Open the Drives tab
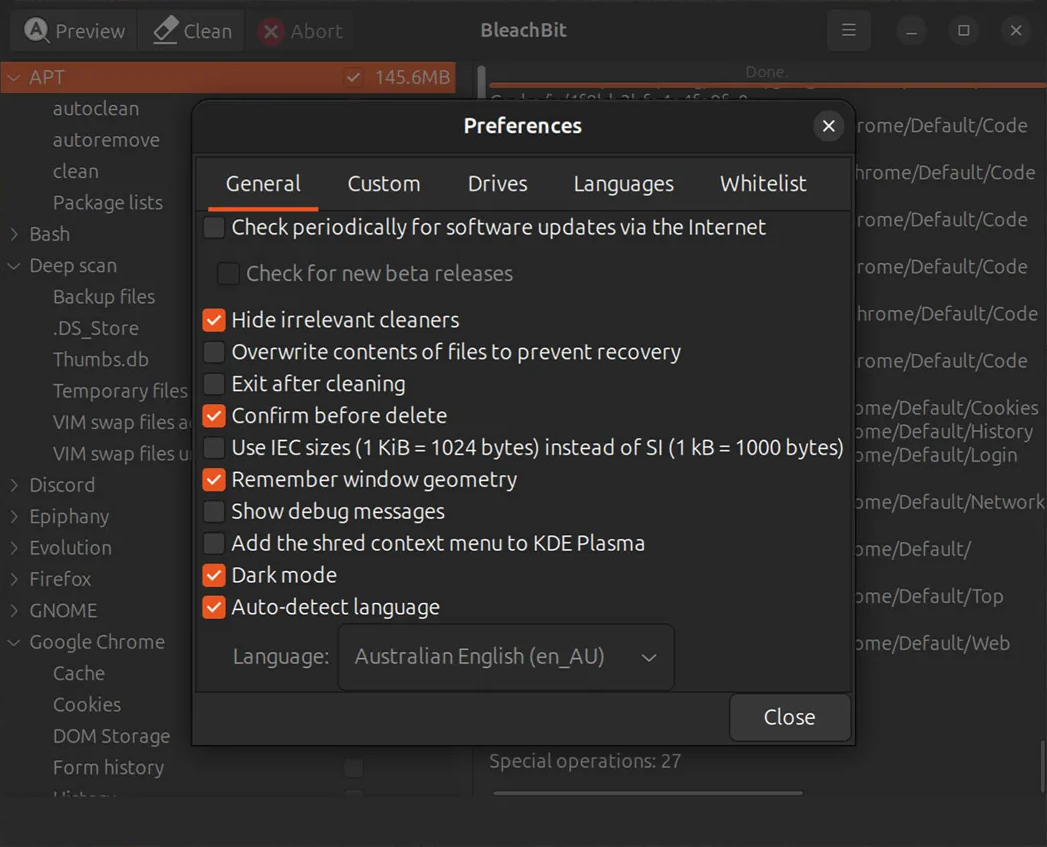1047x847 pixels. (497, 183)
